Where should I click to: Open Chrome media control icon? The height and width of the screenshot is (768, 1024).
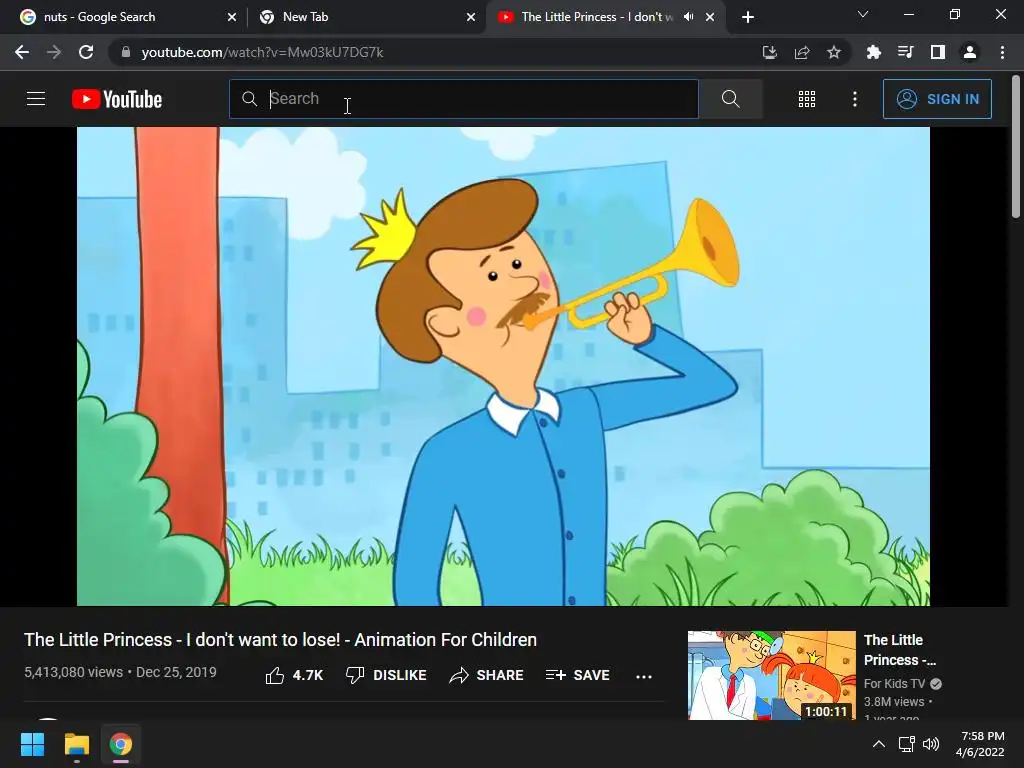pos(905,52)
